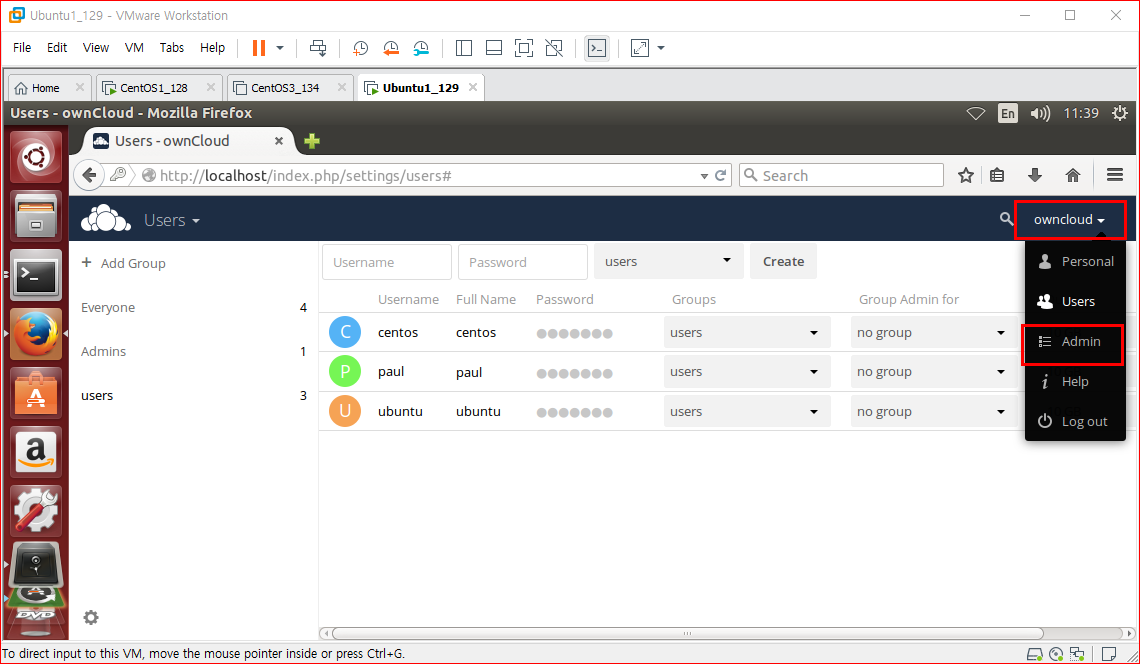Open the console view icon
Image resolution: width=1140 pixels, height=664 pixels.
click(x=597, y=48)
